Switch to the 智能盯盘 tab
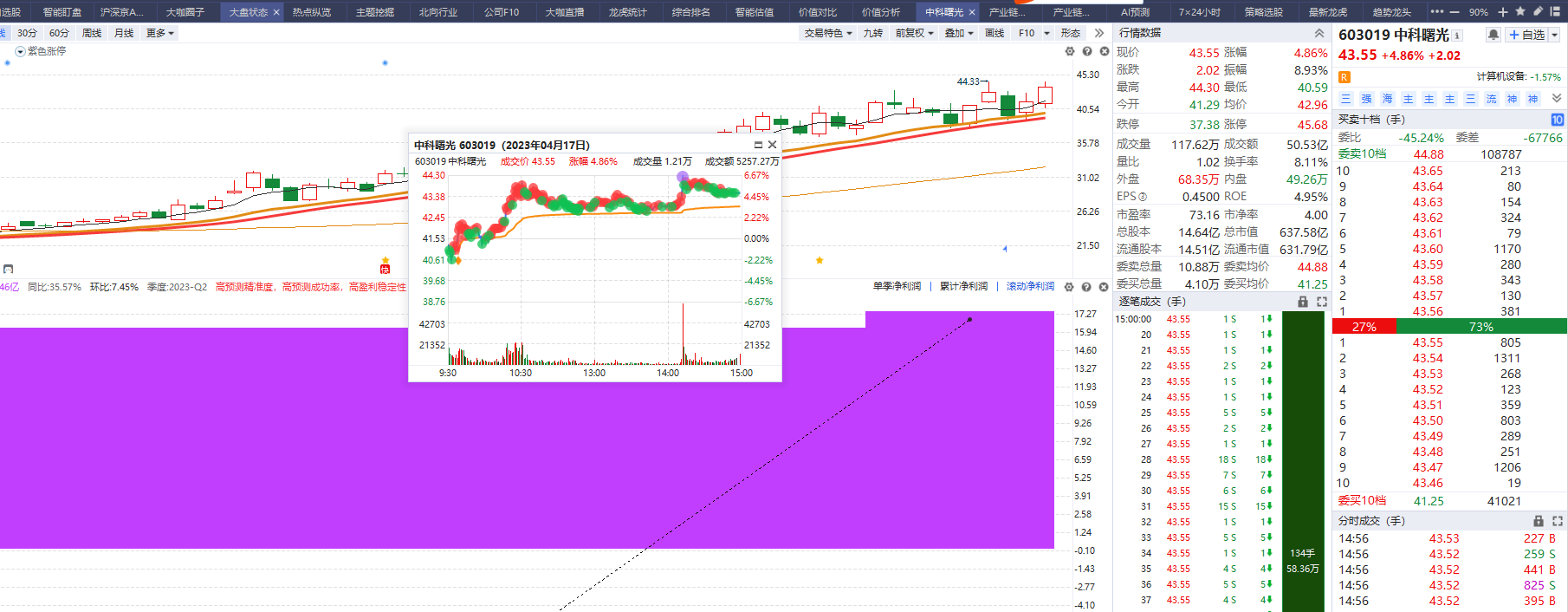This screenshot has width=1568, height=612. click(x=62, y=12)
